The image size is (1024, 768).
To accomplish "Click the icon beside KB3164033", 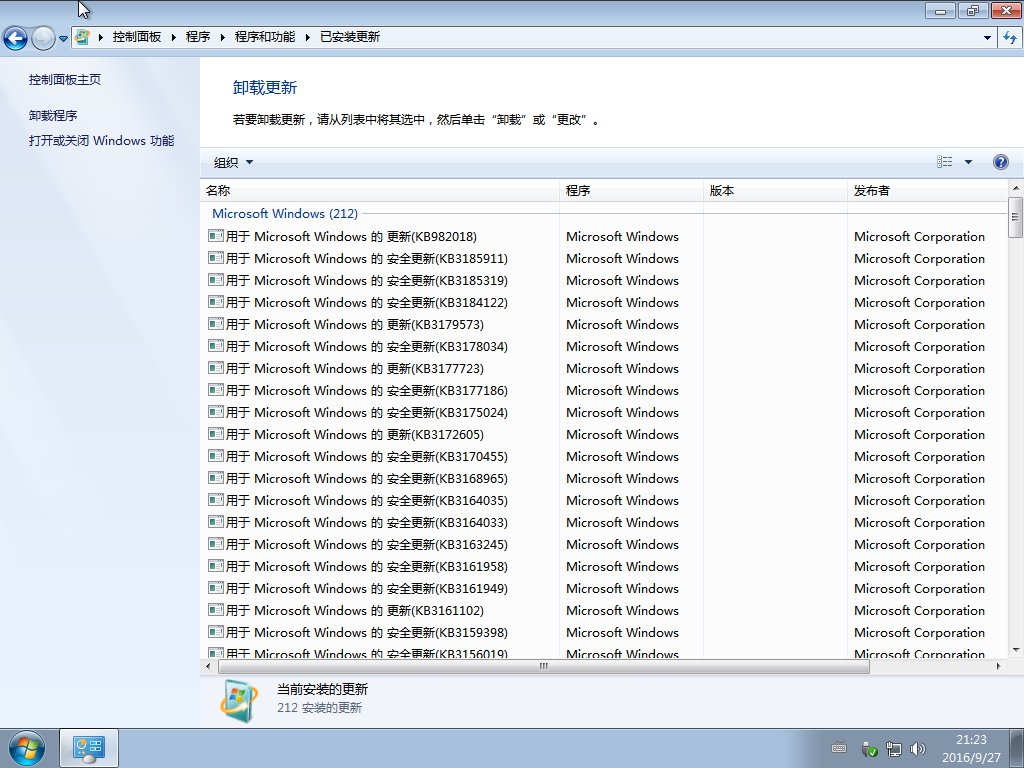I will [x=216, y=522].
